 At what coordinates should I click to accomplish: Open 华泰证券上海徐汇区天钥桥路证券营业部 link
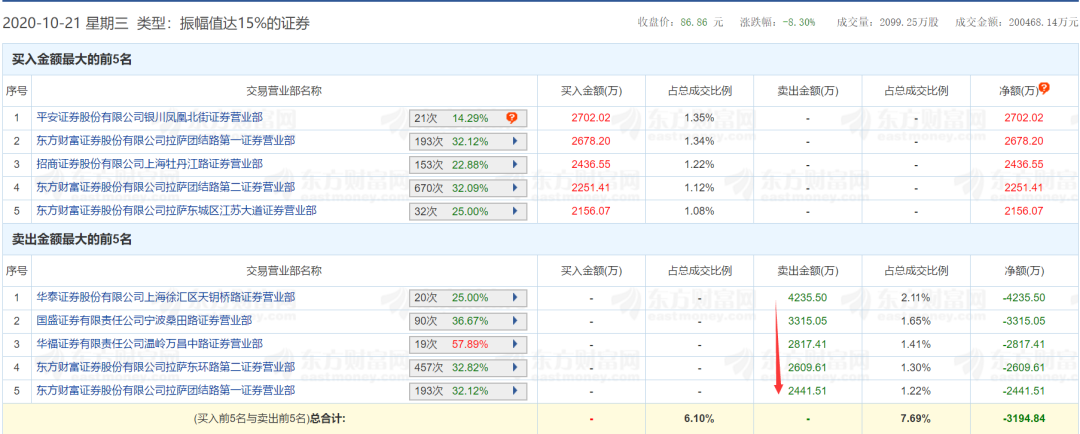165,298
